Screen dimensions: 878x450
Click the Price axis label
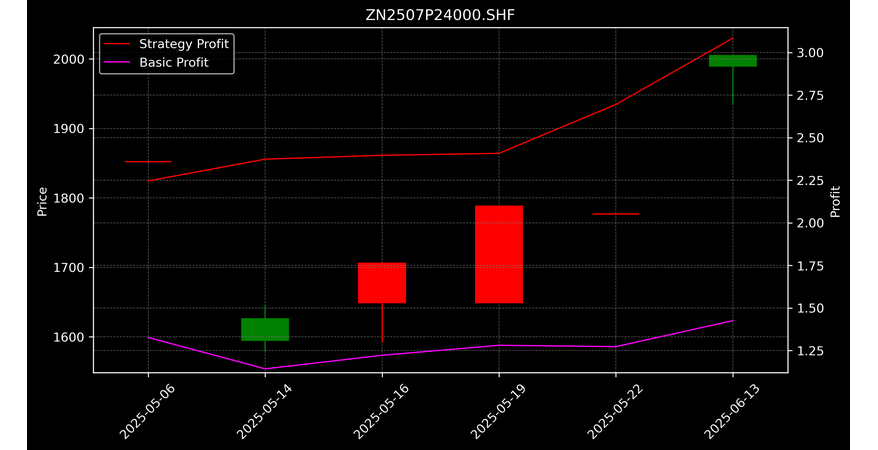coord(42,201)
